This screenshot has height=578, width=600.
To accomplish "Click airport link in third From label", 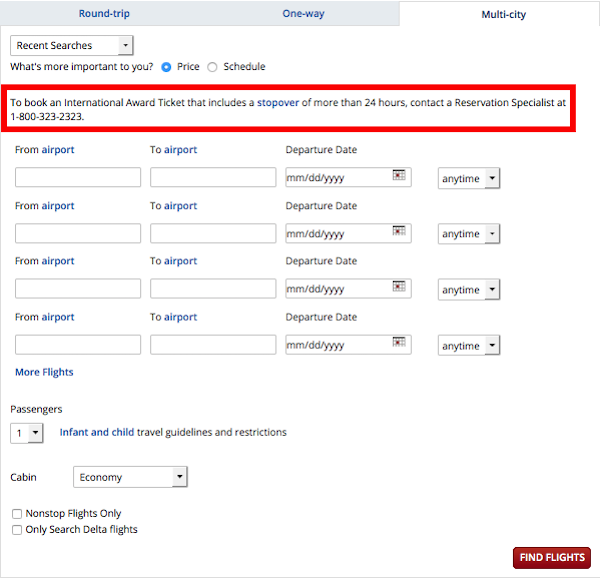I will tap(58, 261).
